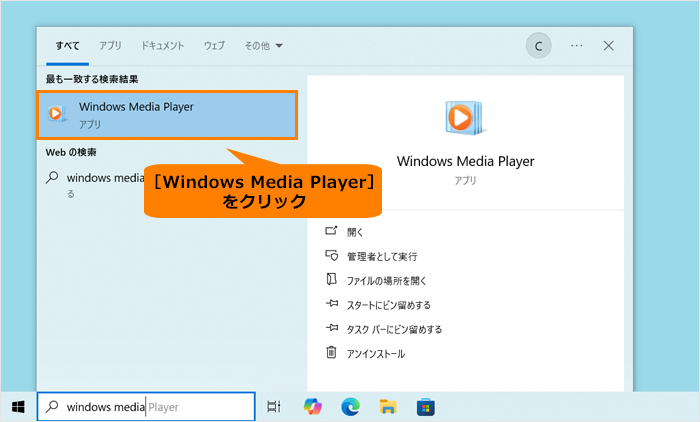The width and height of the screenshot is (700, 422).
Task: Click the magnifier icon in the search box
Action: point(52,406)
